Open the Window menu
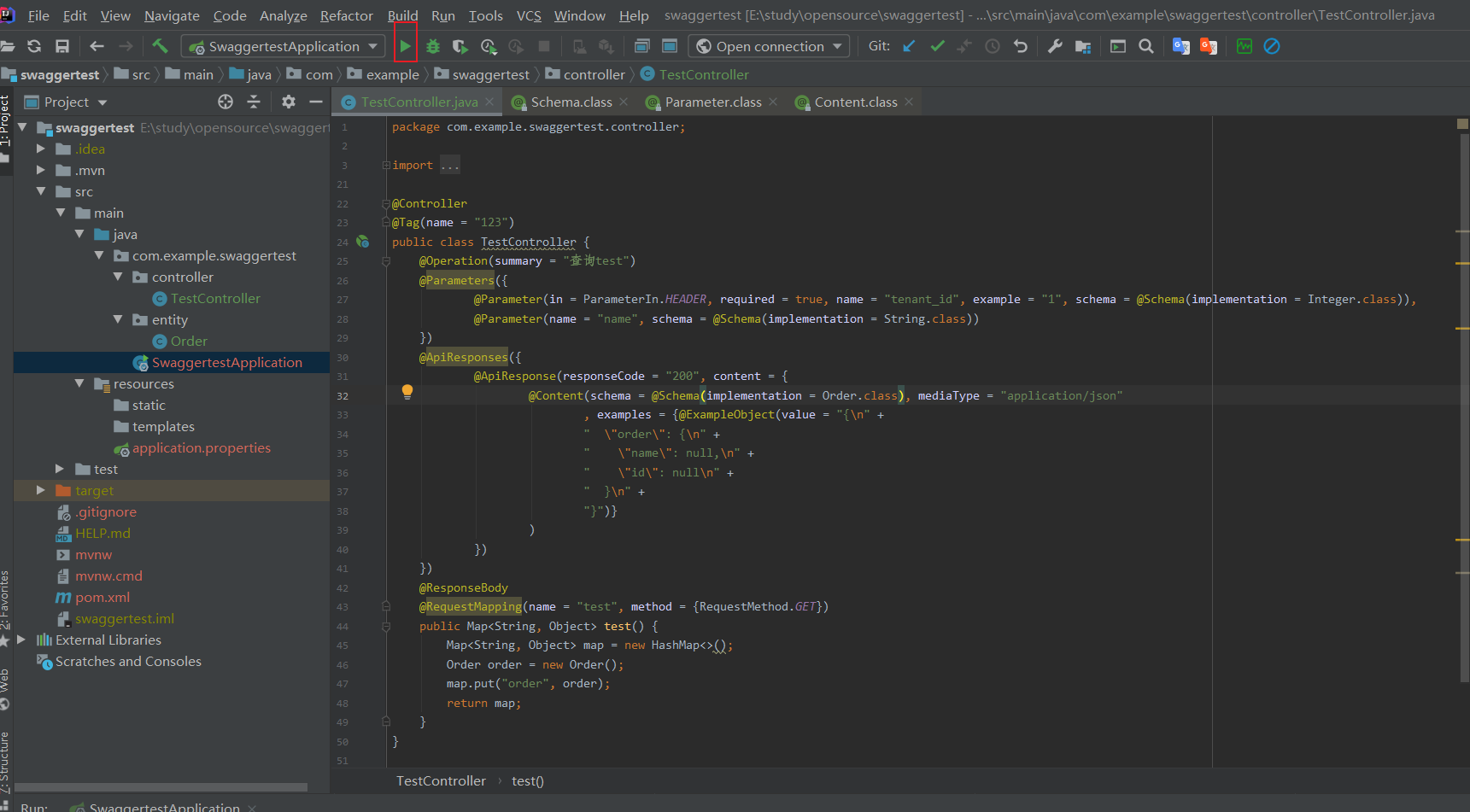 click(579, 15)
